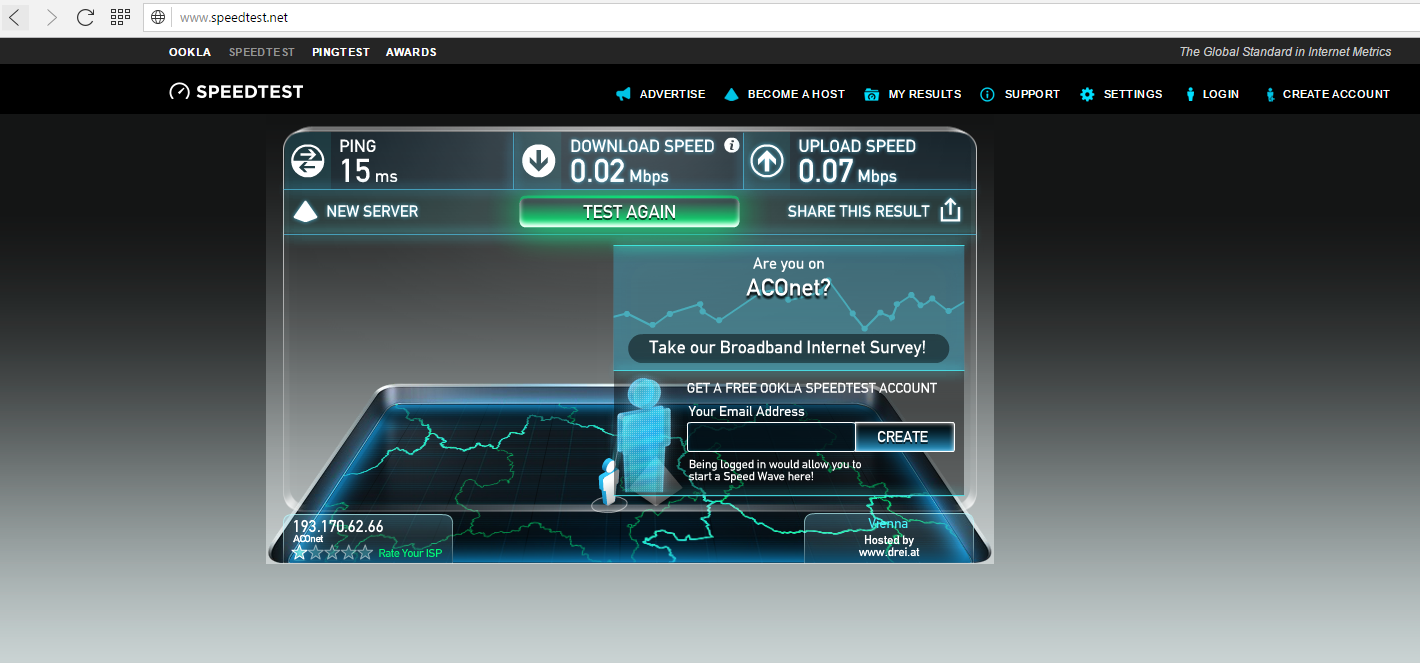Click the 0.07 Mbps upload value
Screen dimensions: 1420x663
(847, 171)
